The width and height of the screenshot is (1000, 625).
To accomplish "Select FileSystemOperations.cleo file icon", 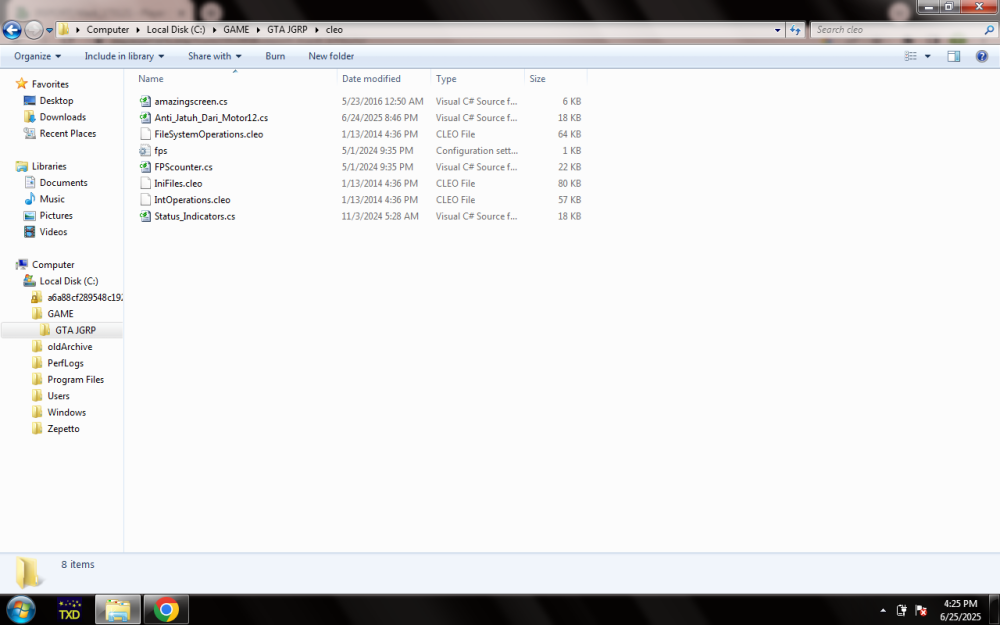I will pyautogui.click(x=145, y=135).
